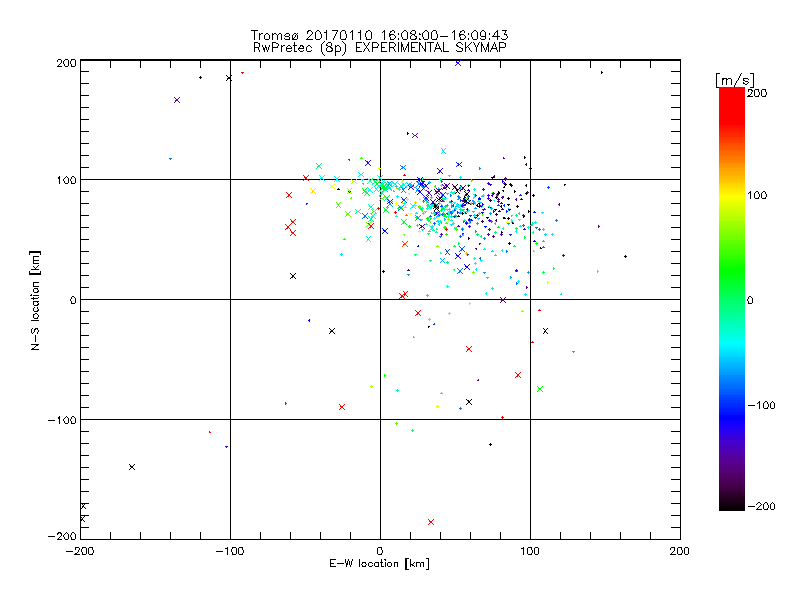This screenshot has width=800, height=600.
Task: Select the N-S axis tick label '0'
Action: (73, 300)
